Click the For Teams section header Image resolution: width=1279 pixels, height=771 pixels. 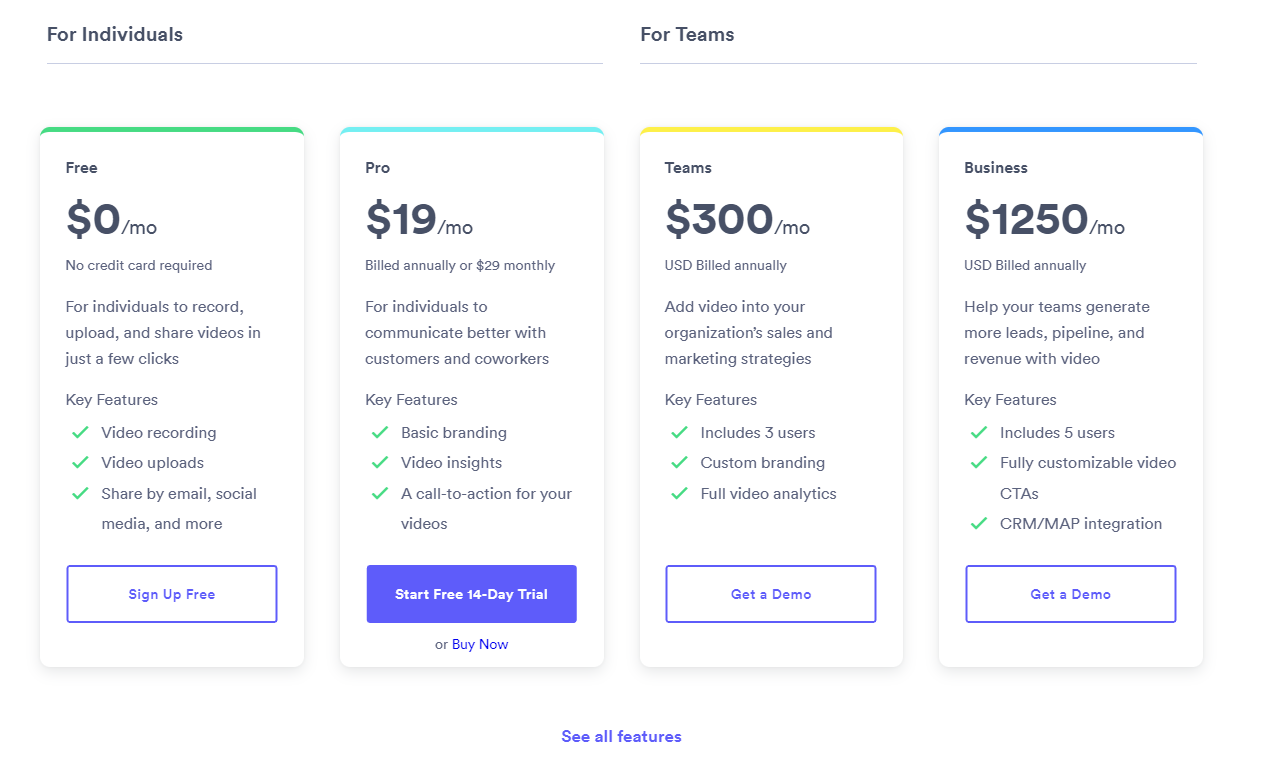[687, 33]
